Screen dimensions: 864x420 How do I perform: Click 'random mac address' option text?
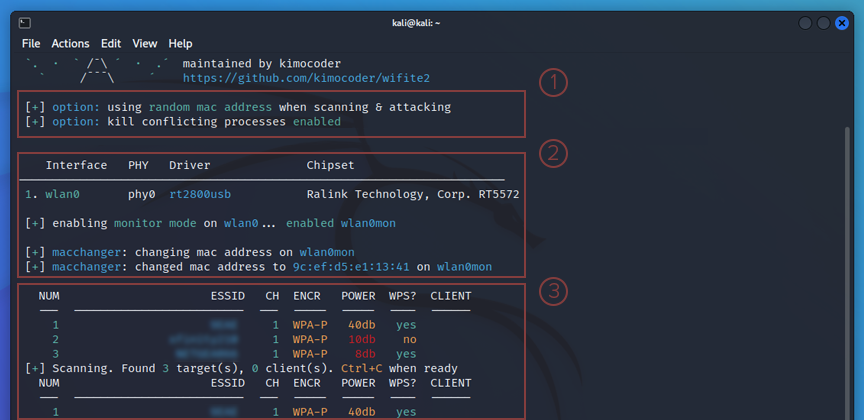pyautogui.click(x=210, y=107)
